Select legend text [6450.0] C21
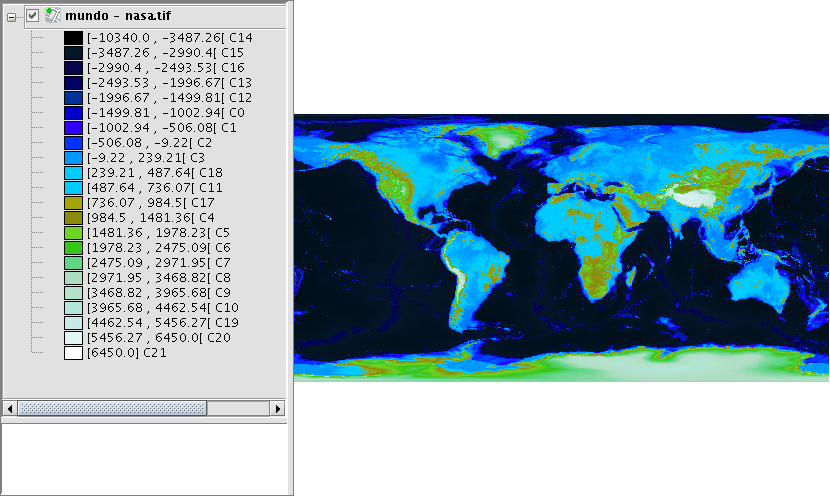This screenshot has height=496, width=830. click(127, 353)
